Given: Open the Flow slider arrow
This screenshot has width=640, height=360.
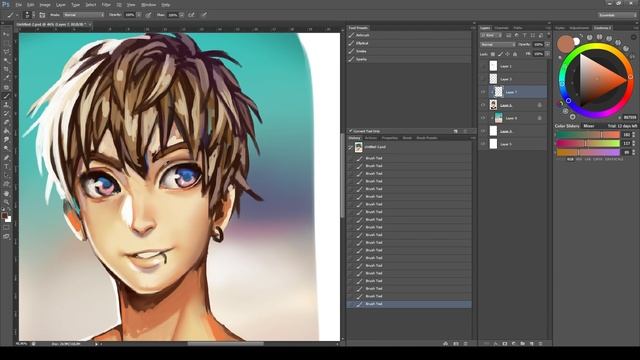Looking at the screenshot, I should (182, 15).
